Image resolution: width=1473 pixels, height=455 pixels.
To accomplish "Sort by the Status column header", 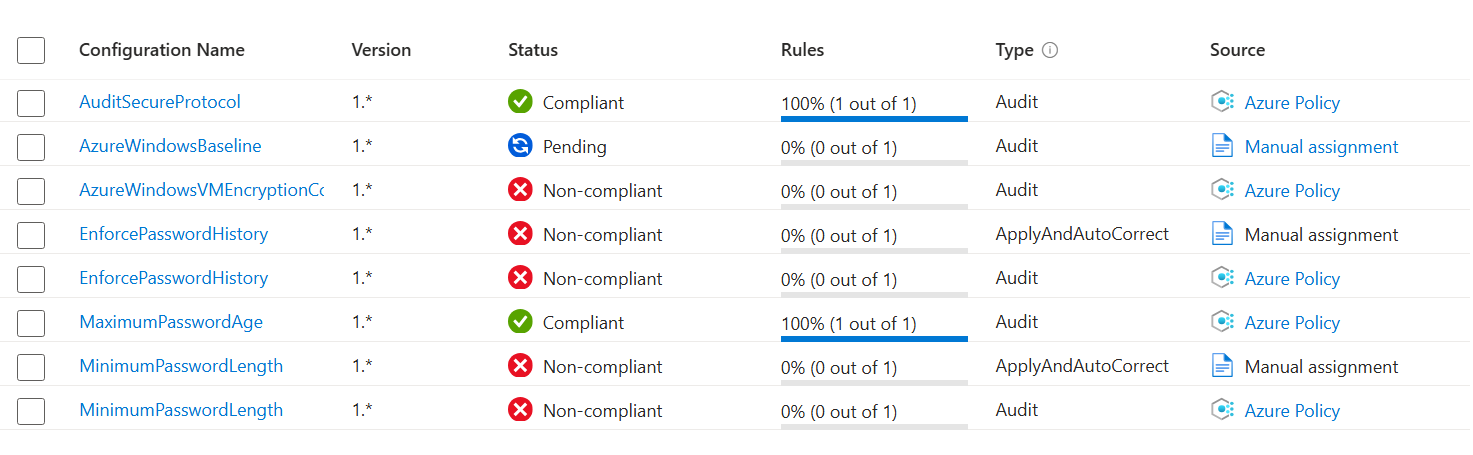I will pyautogui.click(x=533, y=50).
